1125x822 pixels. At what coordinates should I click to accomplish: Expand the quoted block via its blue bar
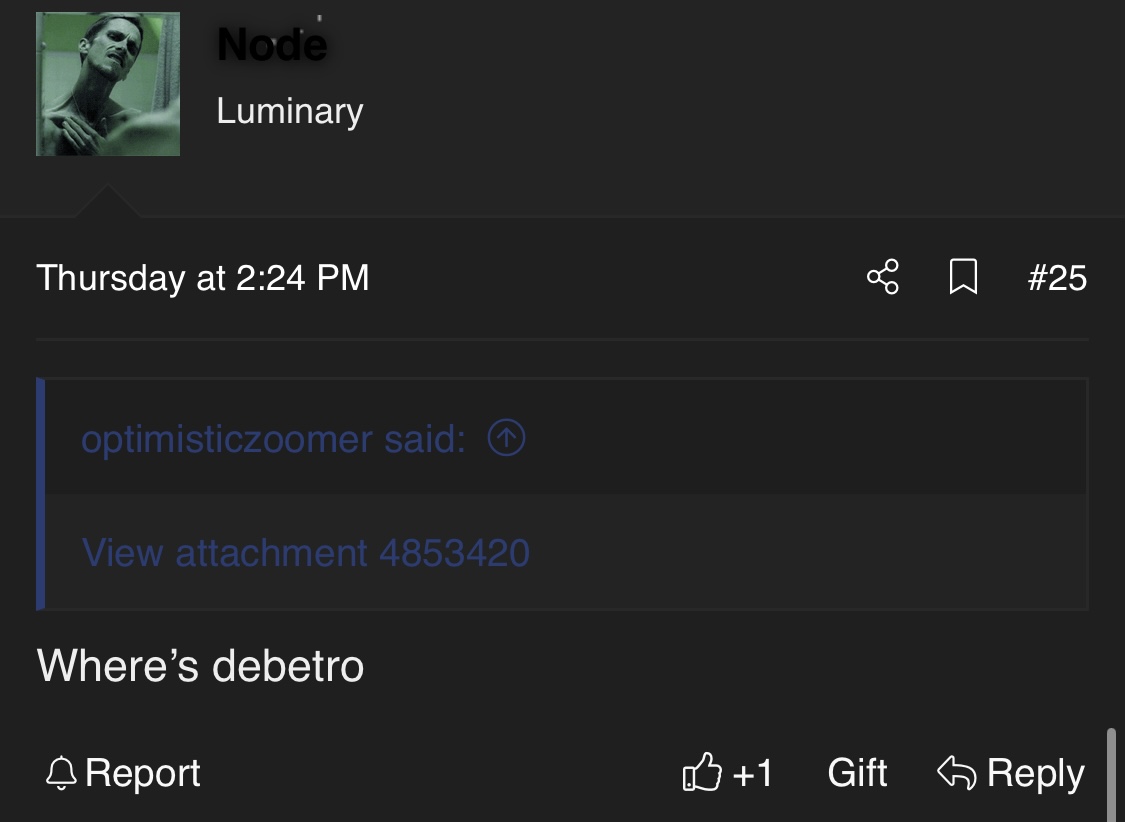pos(41,494)
